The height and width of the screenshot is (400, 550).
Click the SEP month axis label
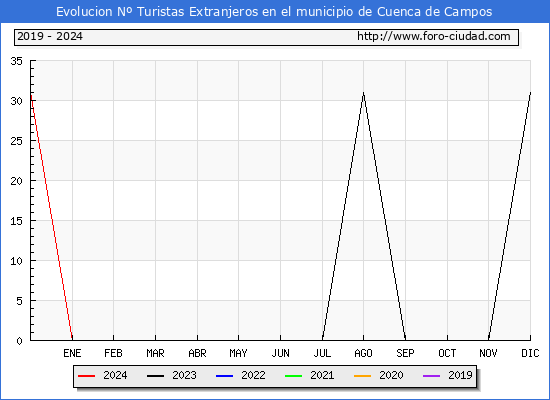(405, 353)
